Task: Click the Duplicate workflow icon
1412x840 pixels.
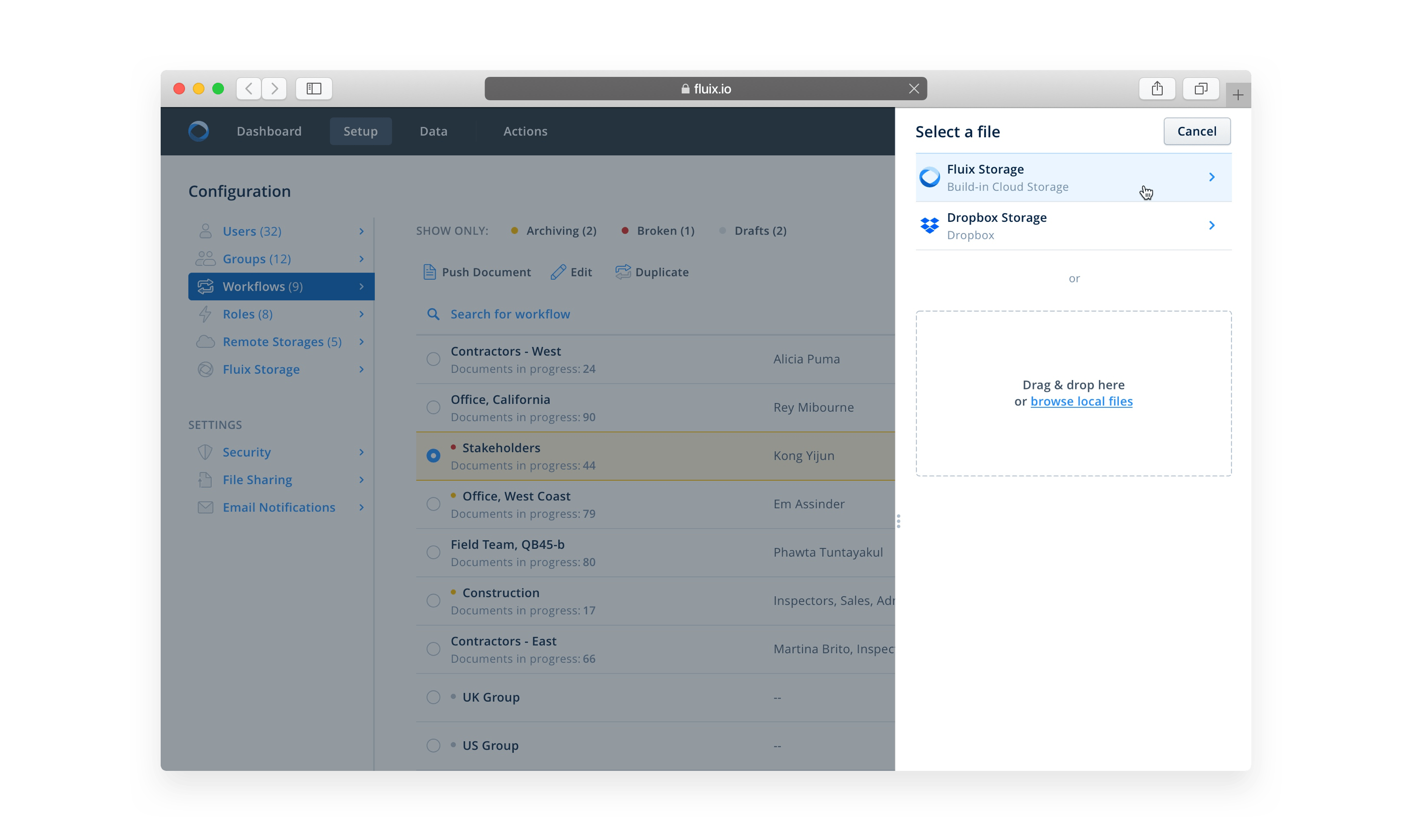Action: point(623,272)
